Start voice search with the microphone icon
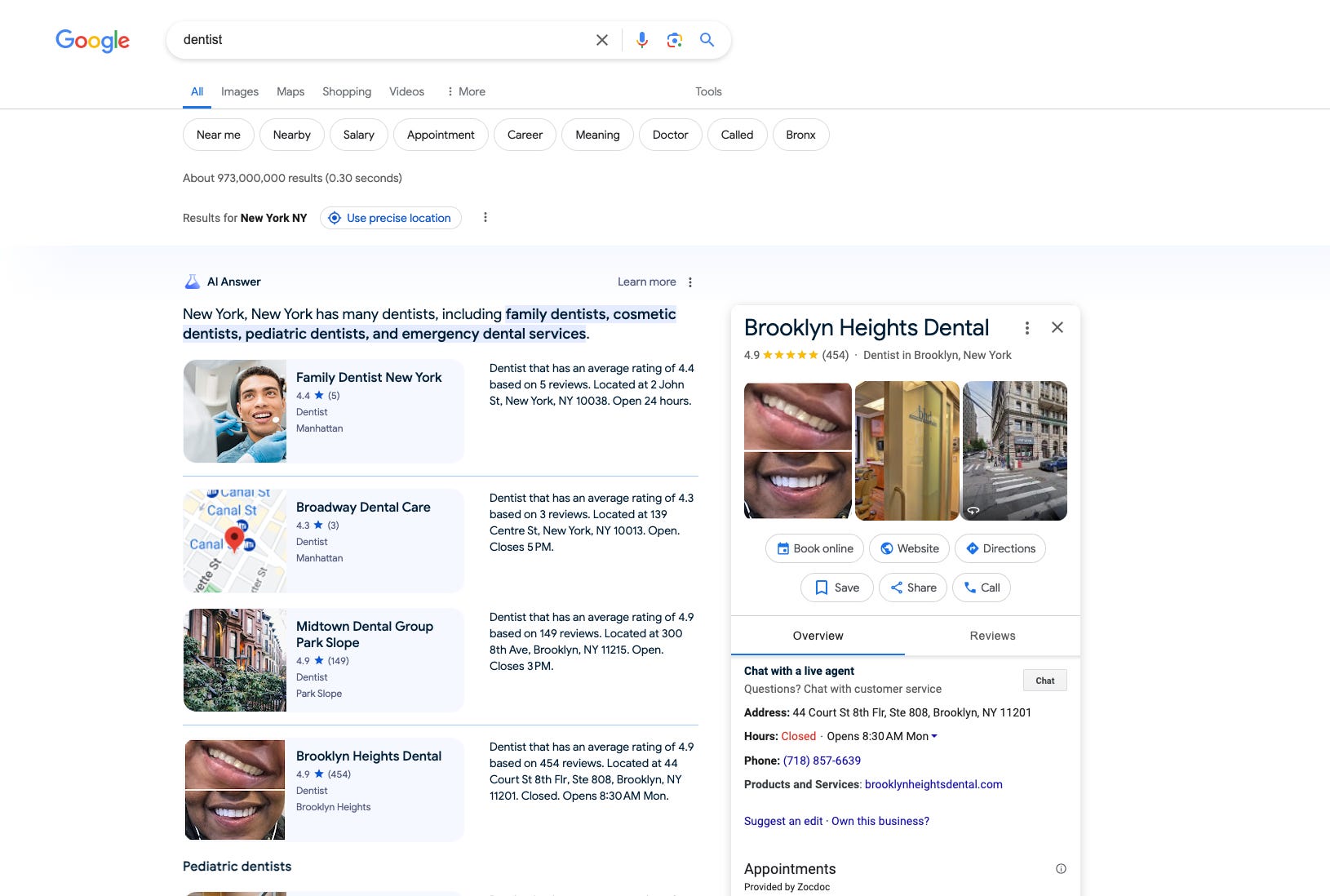 click(x=642, y=40)
